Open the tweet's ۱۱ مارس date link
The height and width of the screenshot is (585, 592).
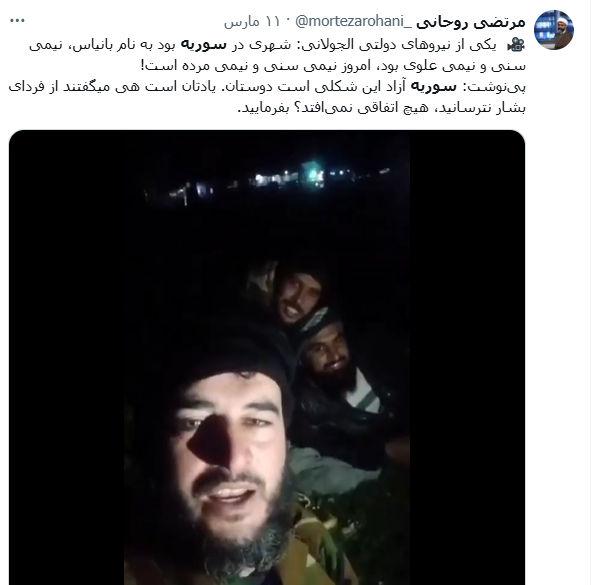[x=252, y=22]
